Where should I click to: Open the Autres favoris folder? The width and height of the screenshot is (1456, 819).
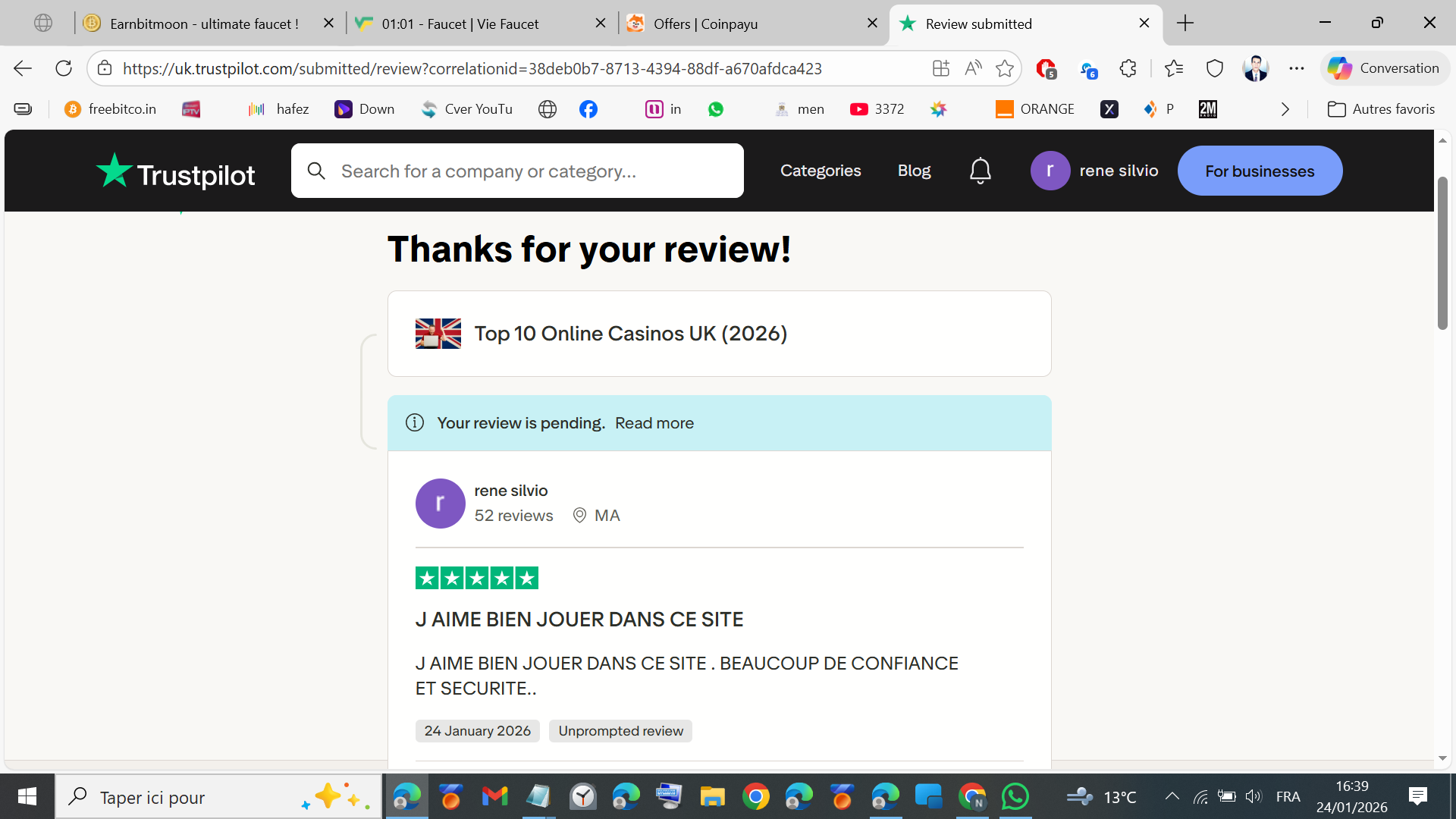click(1381, 109)
